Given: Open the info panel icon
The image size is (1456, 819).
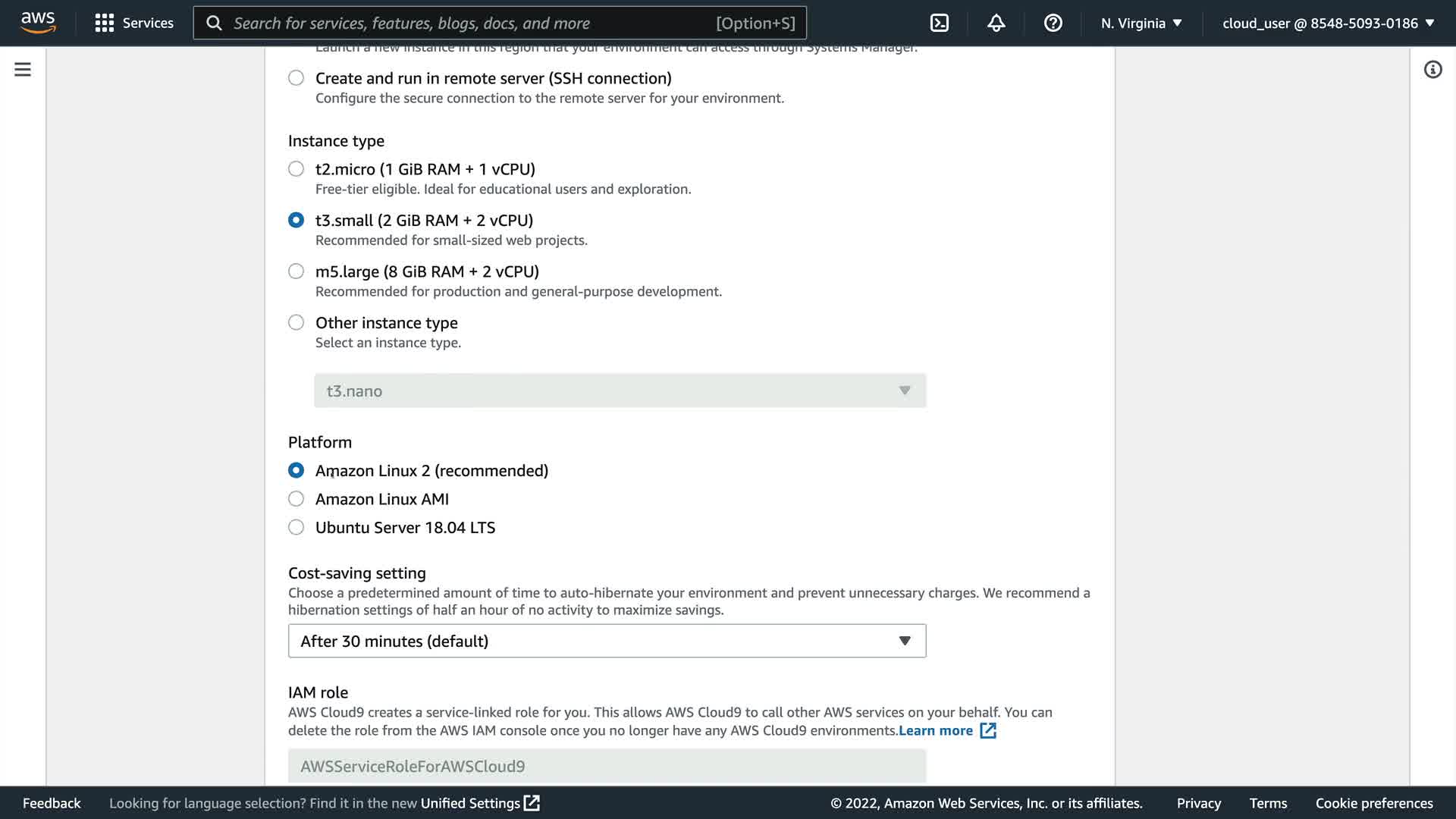Looking at the screenshot, I should (x=1432, y=70).
